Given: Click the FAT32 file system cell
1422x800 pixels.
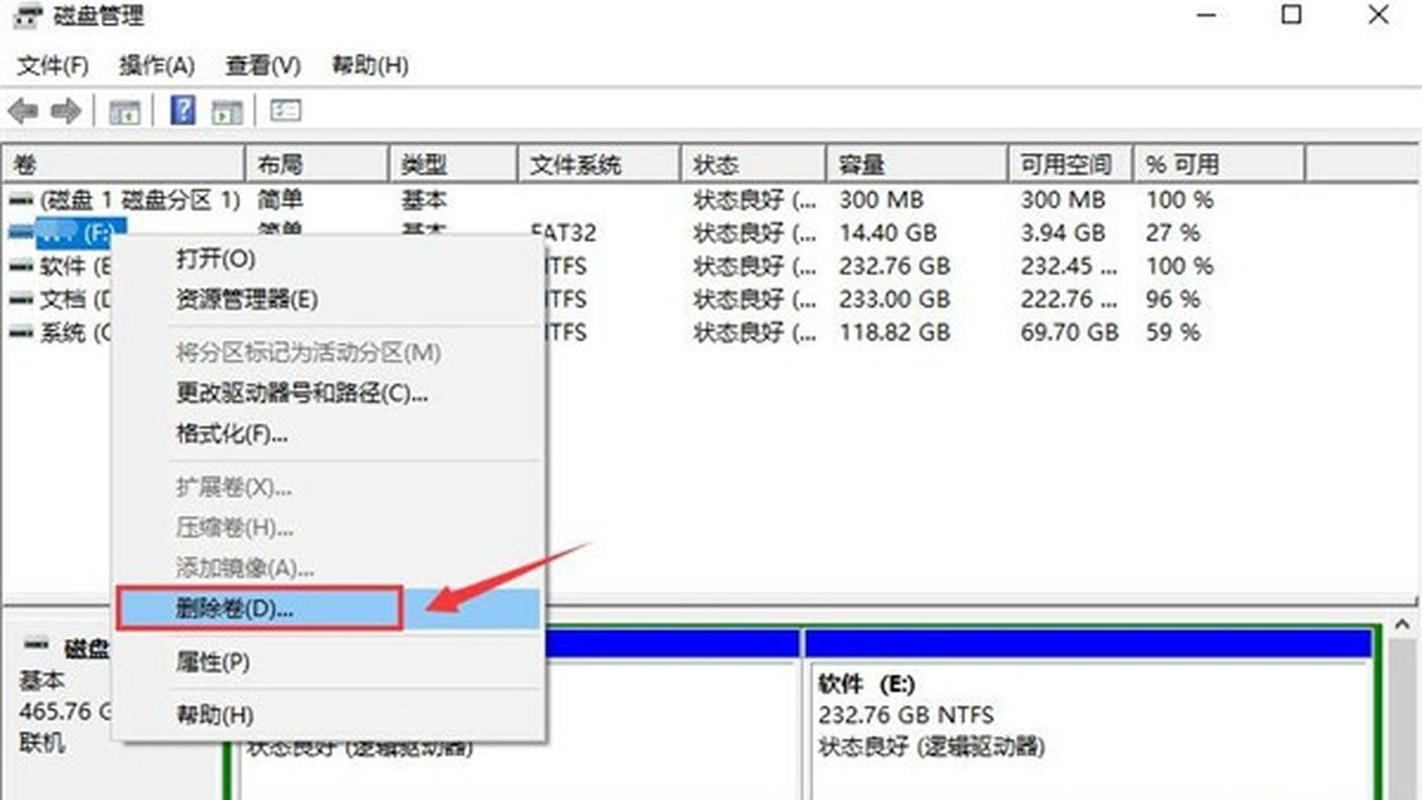Looking at the screenshot, I should tap(563, 233).
